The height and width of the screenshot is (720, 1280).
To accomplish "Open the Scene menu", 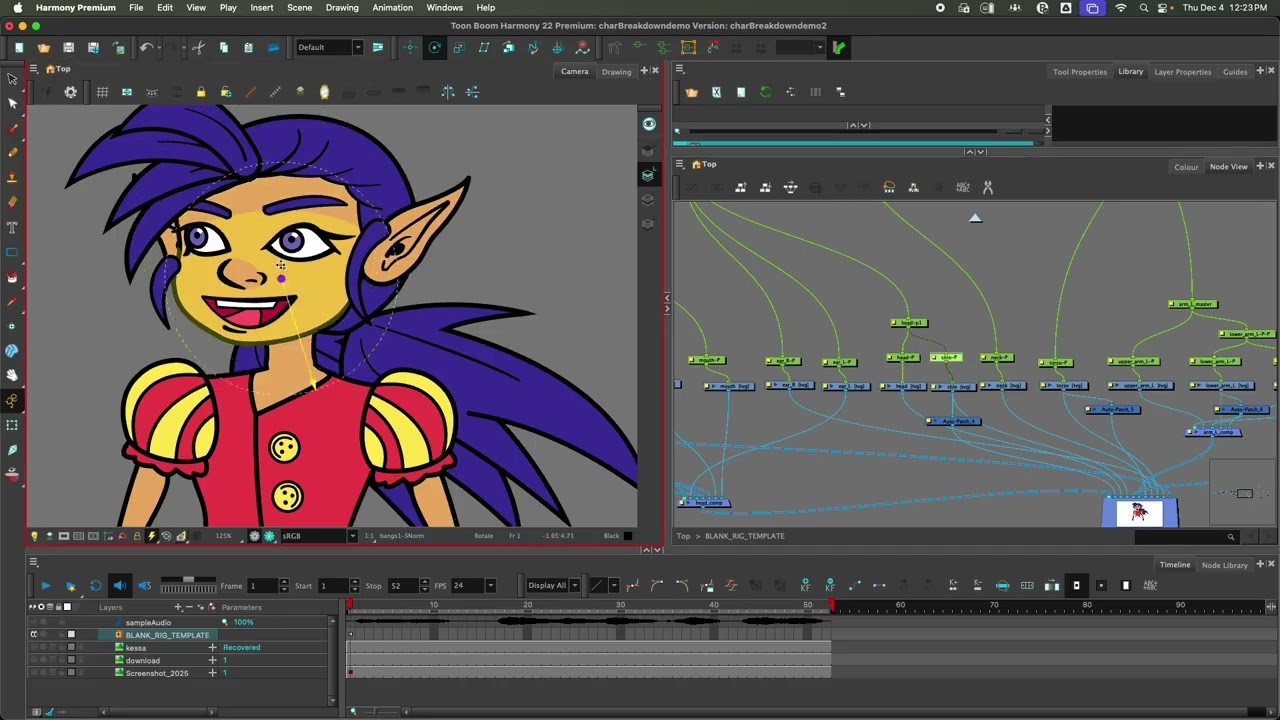I will pos(299,7).
